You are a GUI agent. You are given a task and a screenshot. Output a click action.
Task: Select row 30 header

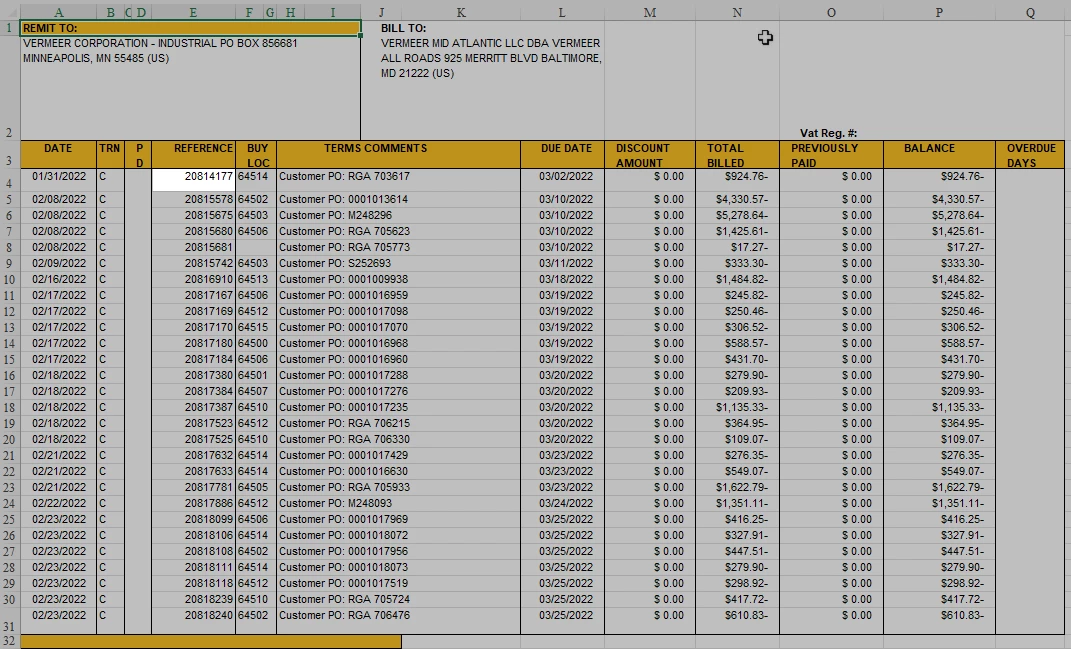10,599
